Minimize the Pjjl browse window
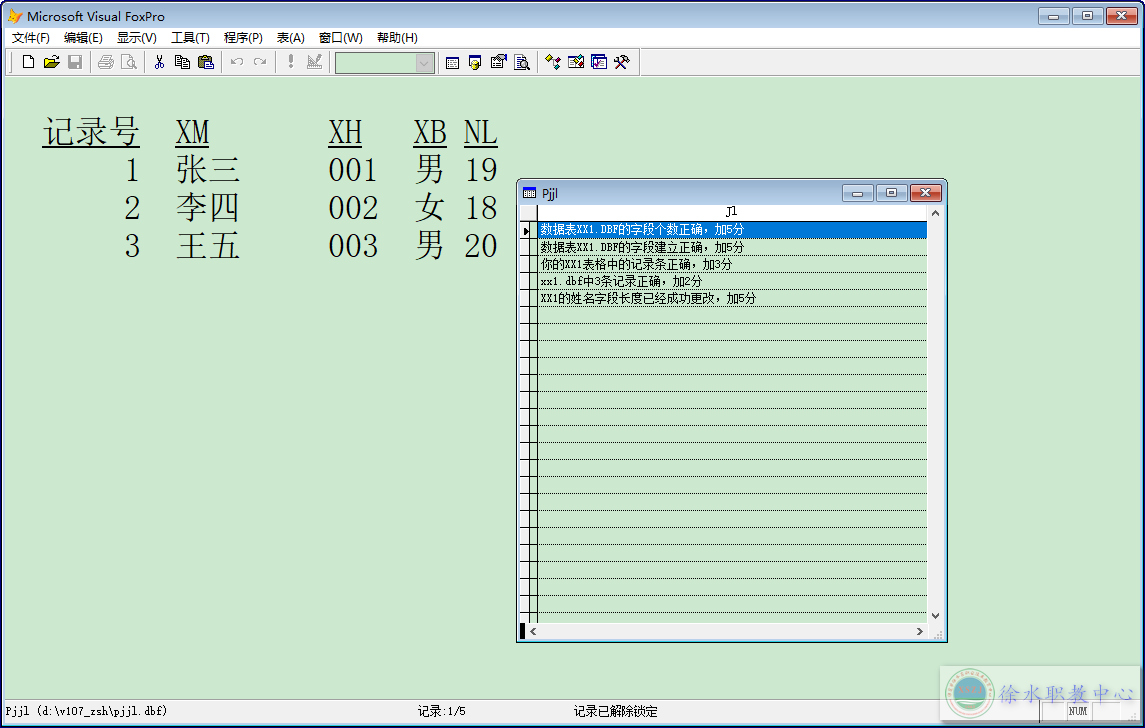The height and width of the screenshot is (728, 1145). point(858,193)
